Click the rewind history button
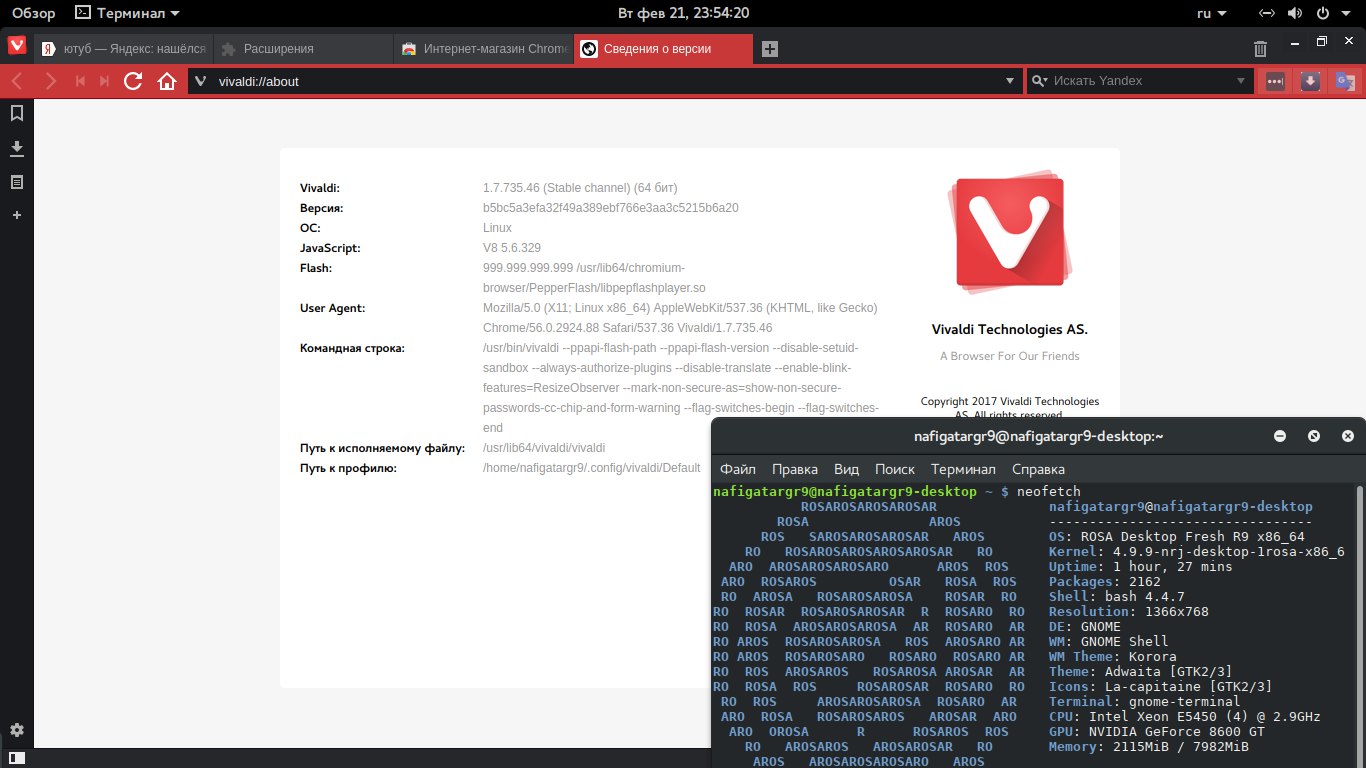The image size is (1366, 768). click(80, 81)
